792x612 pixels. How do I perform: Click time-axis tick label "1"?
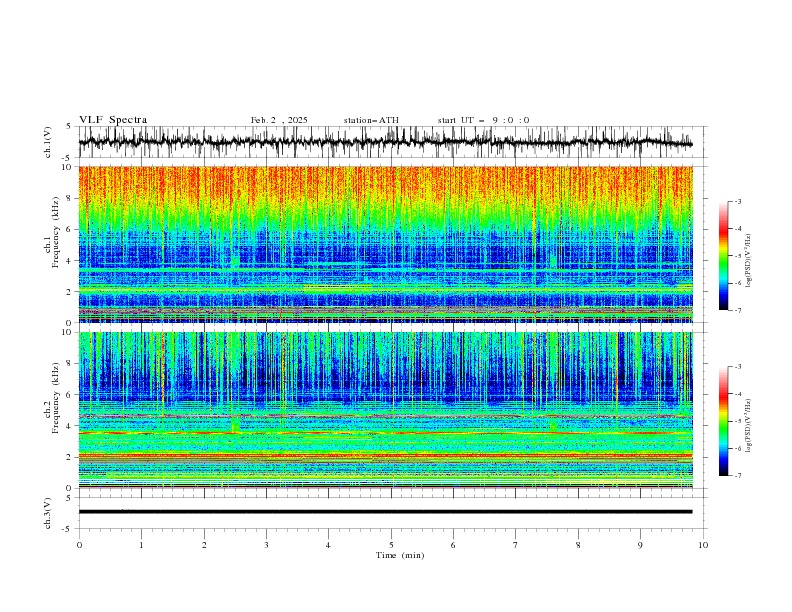click(x=141, y=545)
